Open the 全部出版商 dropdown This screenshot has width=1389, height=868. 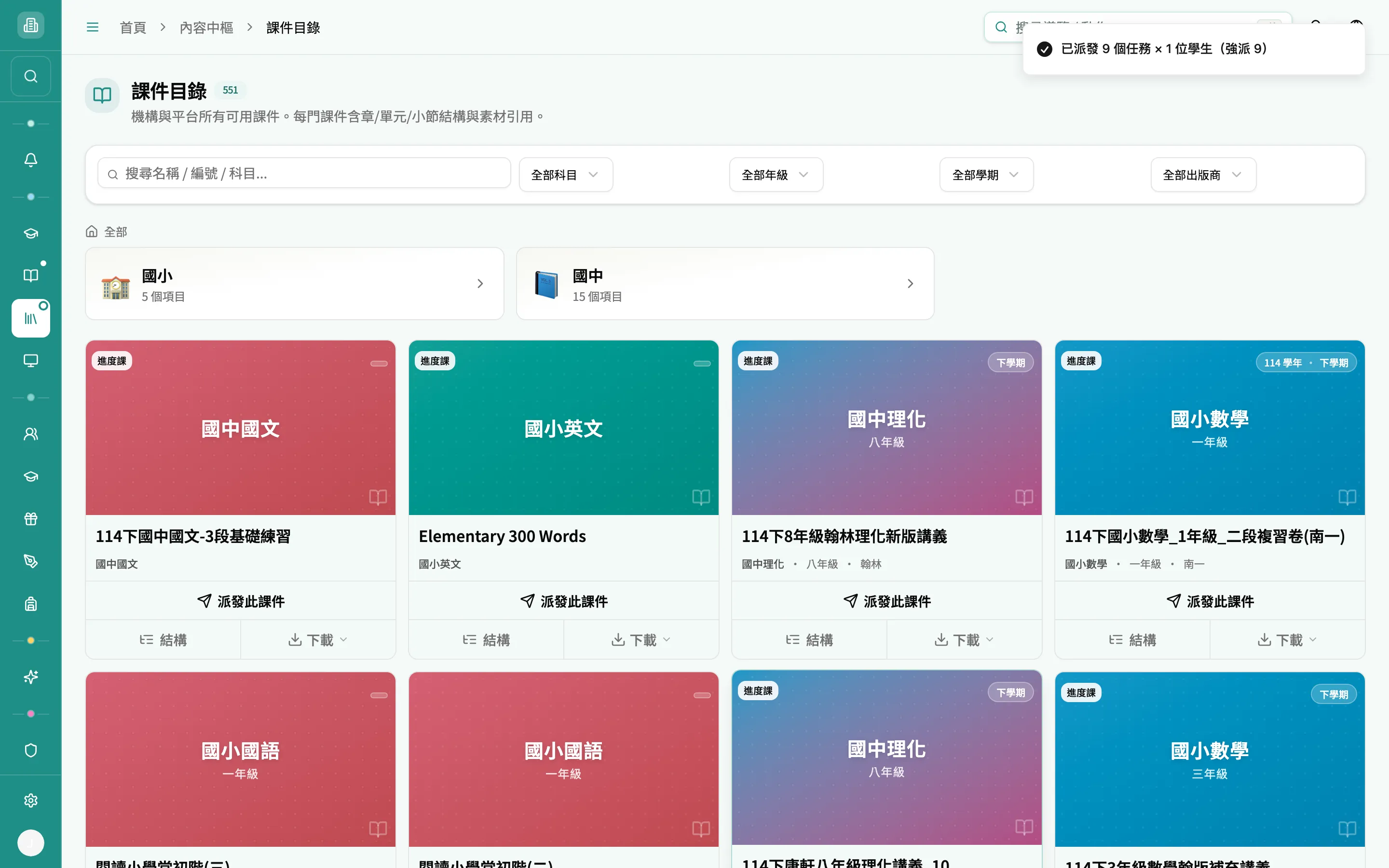[x=1203, y=175]
